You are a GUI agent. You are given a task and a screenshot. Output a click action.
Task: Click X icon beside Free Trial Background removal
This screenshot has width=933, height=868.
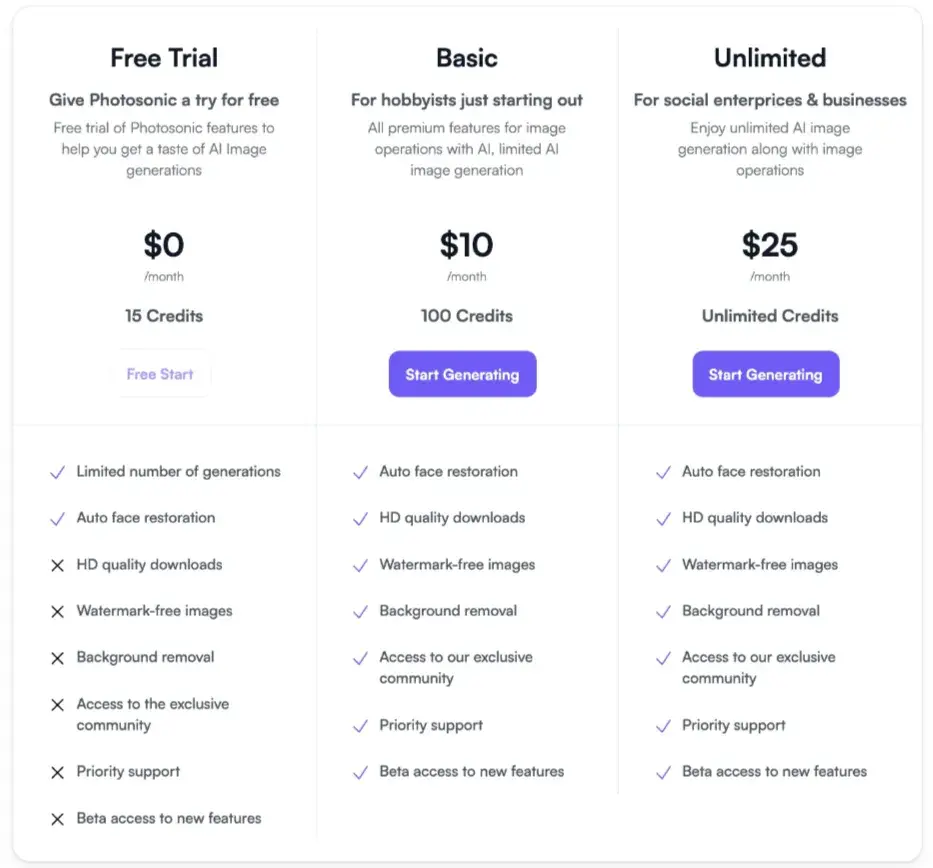58,658
